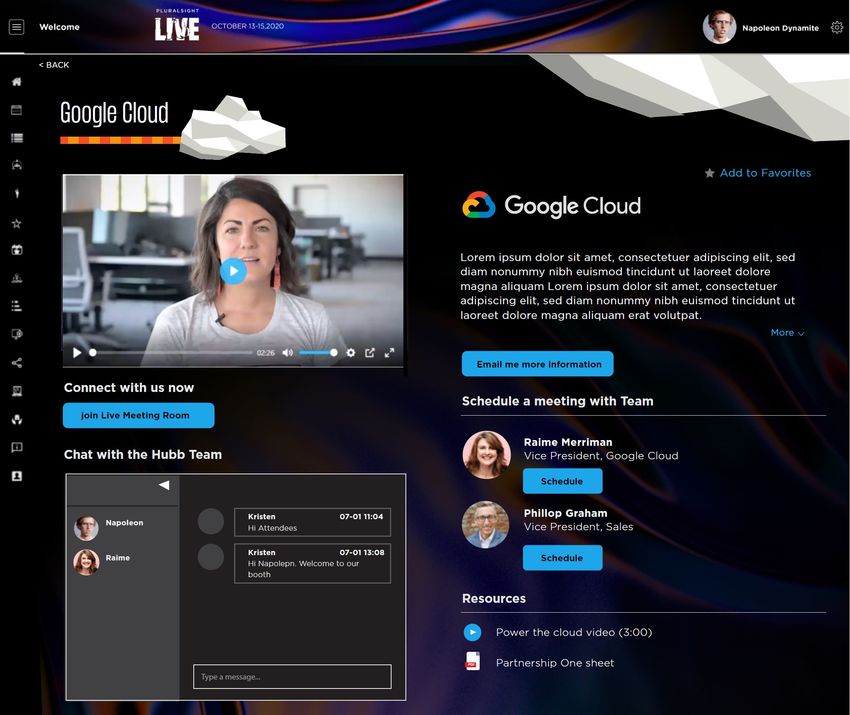The image size is (850, 715).
Task: Click the Pluralsight LIVE logo
Action: [177, 25]
